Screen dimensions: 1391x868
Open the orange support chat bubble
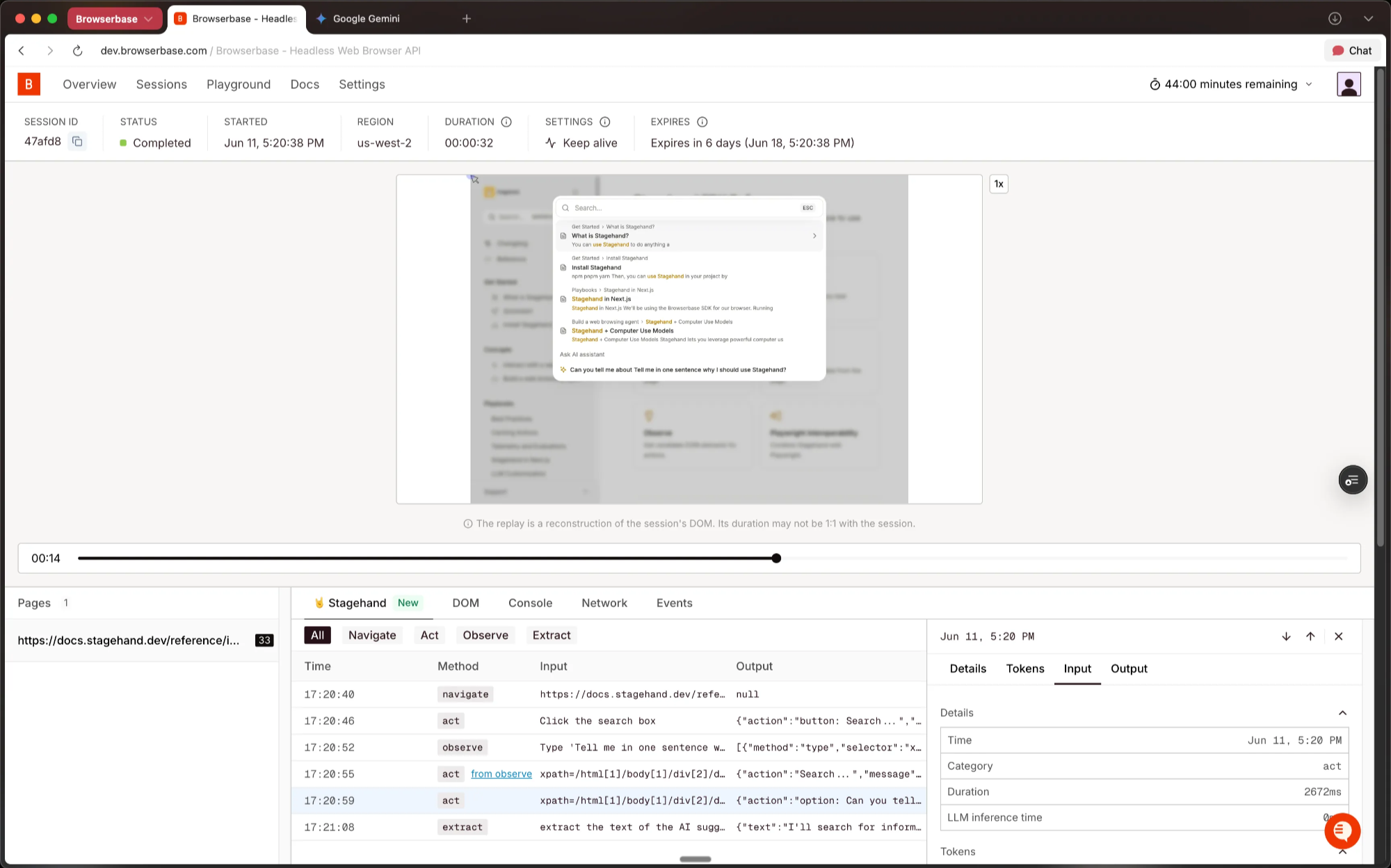1342,831
